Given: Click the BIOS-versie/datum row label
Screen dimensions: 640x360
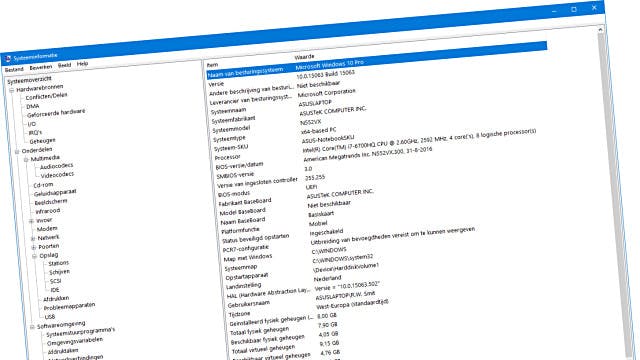Looking at the screenshot, I should (x=240, y=166).
